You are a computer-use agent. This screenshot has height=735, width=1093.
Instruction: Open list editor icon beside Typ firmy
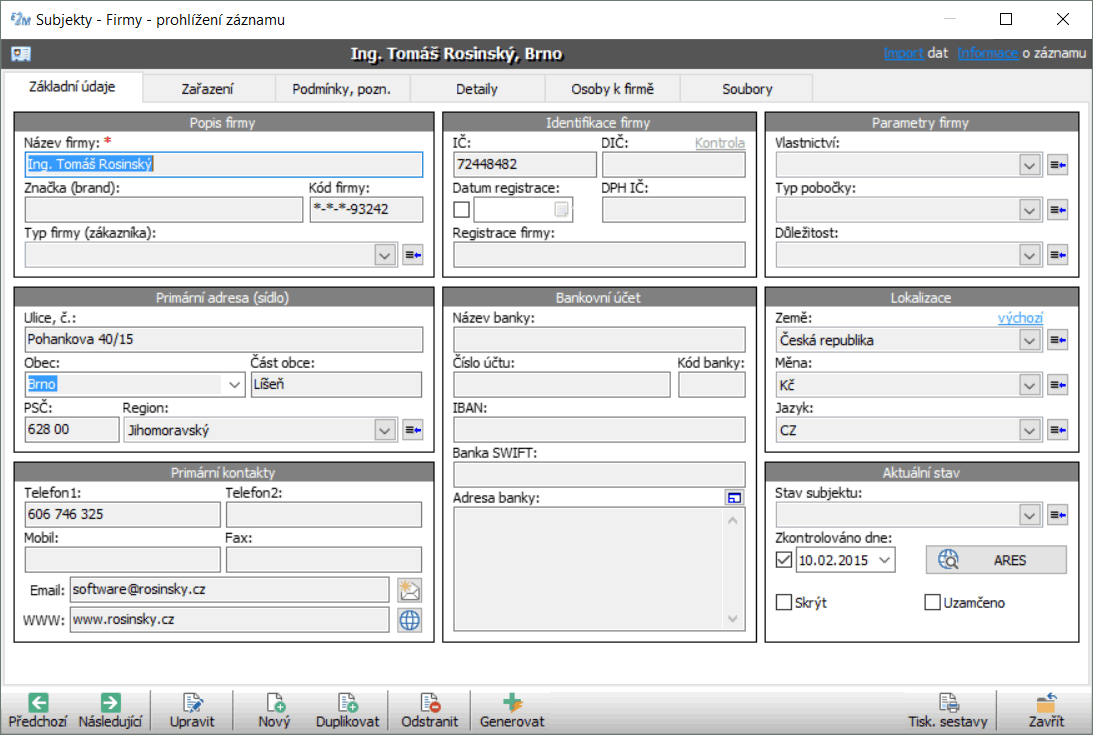[x=413, y=255]
